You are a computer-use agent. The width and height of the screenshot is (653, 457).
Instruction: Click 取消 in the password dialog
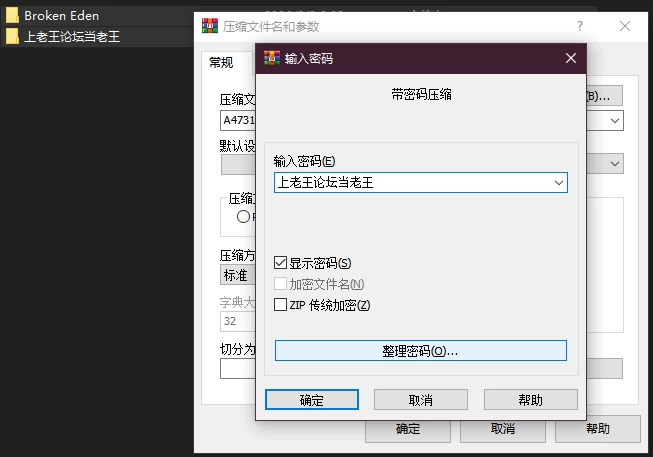(x=421, y=400)
